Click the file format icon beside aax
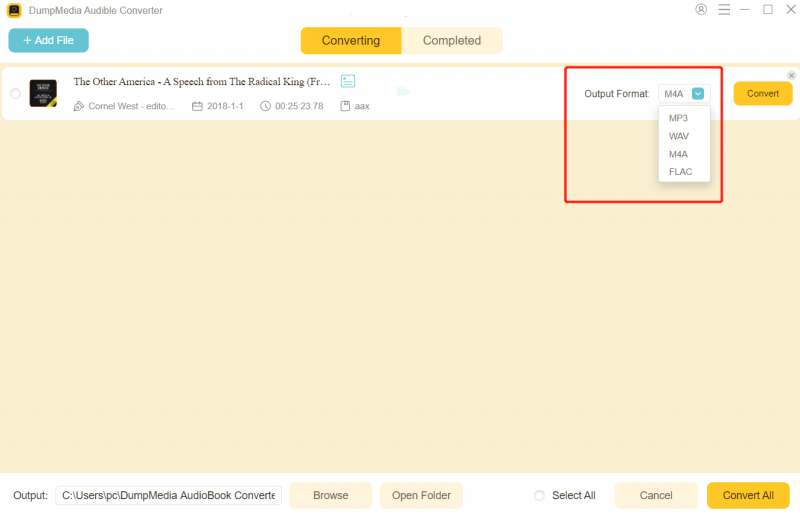Image resolution: width=800 pixels, height=516 pixels. click(x=345, y=106)
